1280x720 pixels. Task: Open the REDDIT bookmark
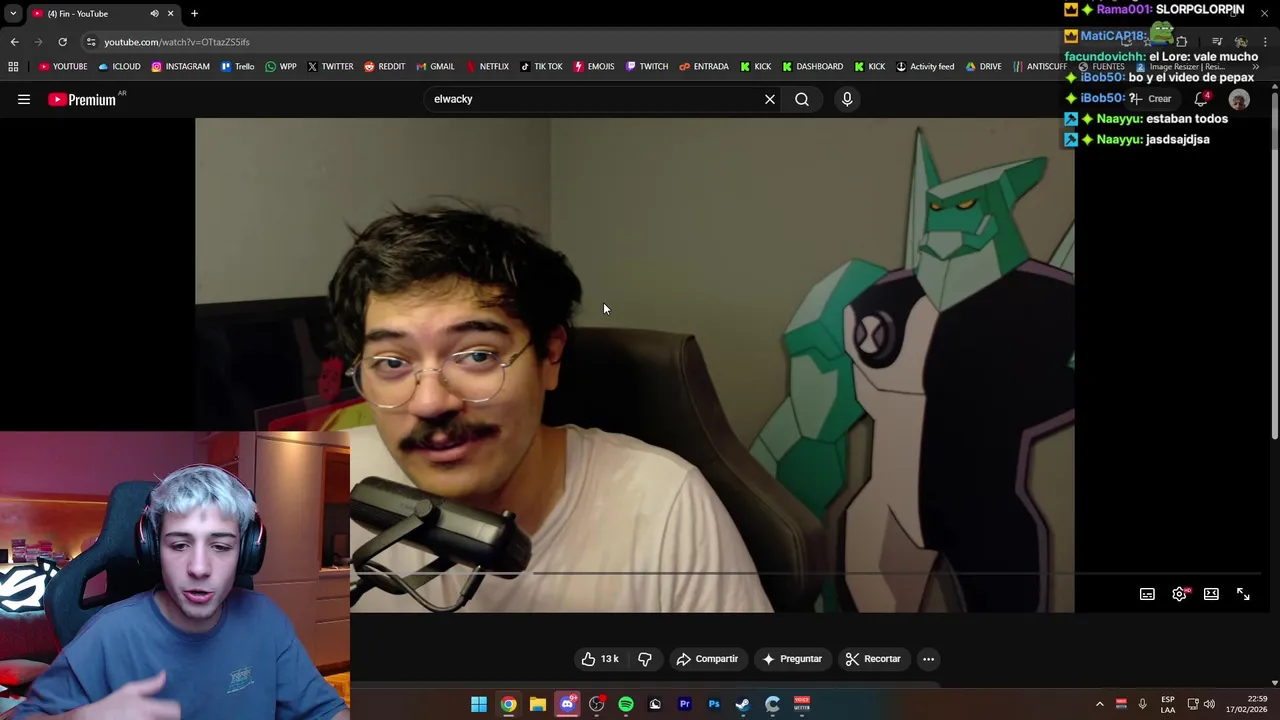384,67
